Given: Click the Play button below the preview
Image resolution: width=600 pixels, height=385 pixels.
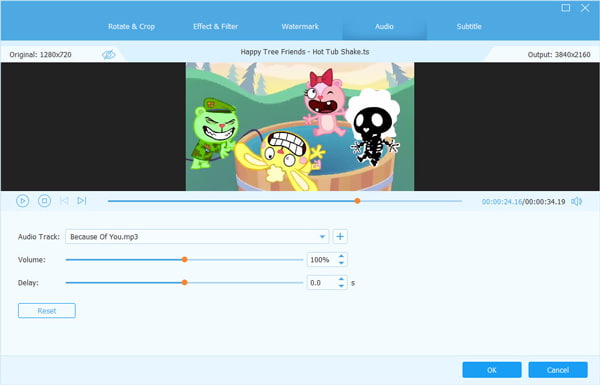Looking at the screenshot, I should (23, 201).
